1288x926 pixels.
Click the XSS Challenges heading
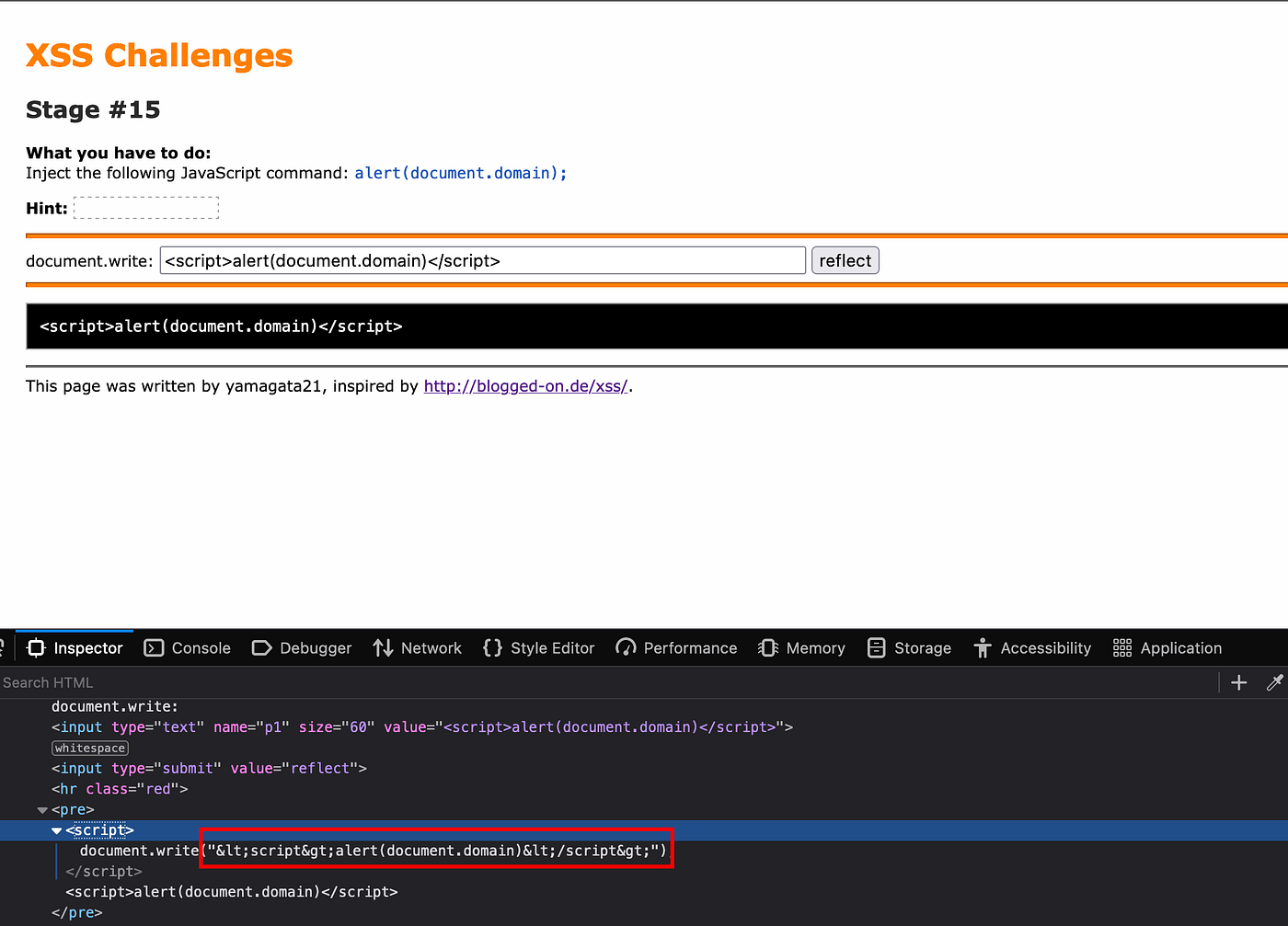pyautogui.click(x=159, y=55)
